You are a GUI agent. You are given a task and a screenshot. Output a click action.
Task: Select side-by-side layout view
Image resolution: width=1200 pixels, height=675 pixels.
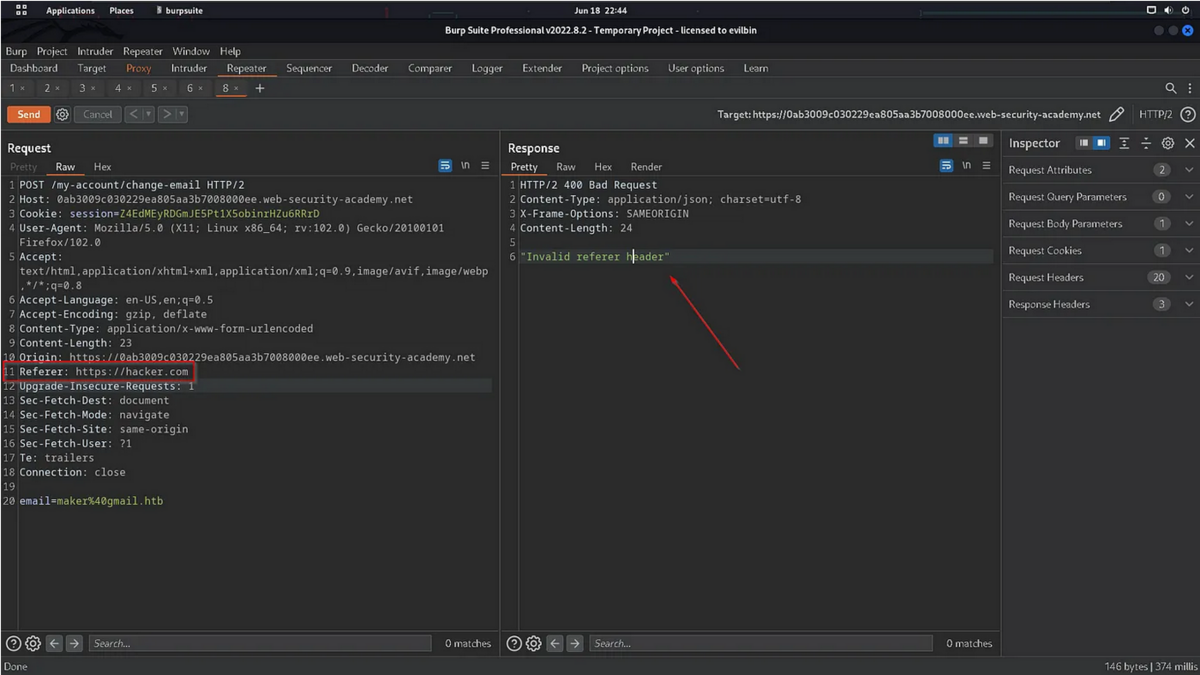tap(943, 141)
